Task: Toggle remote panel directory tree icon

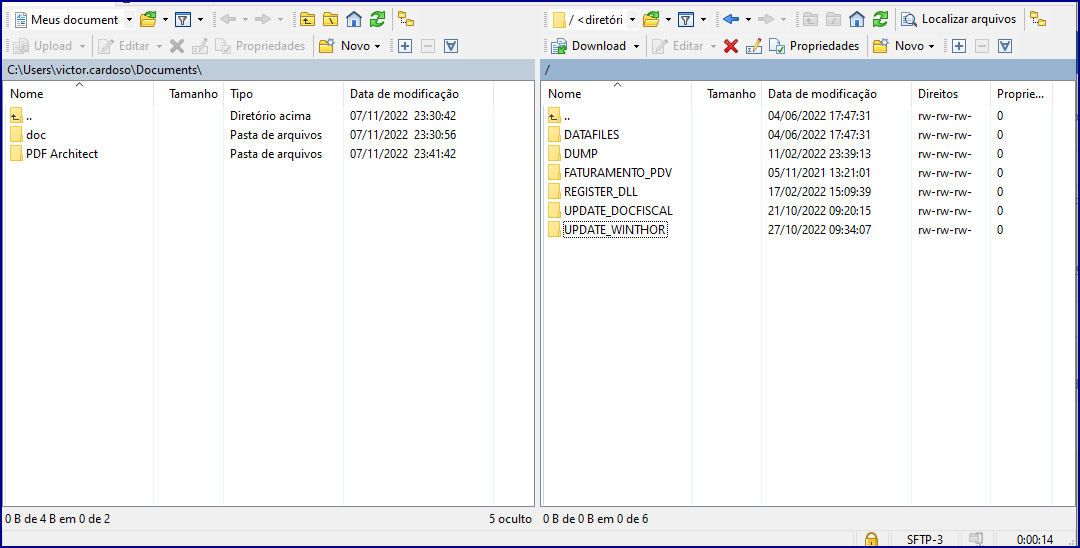Action: 1038,20
